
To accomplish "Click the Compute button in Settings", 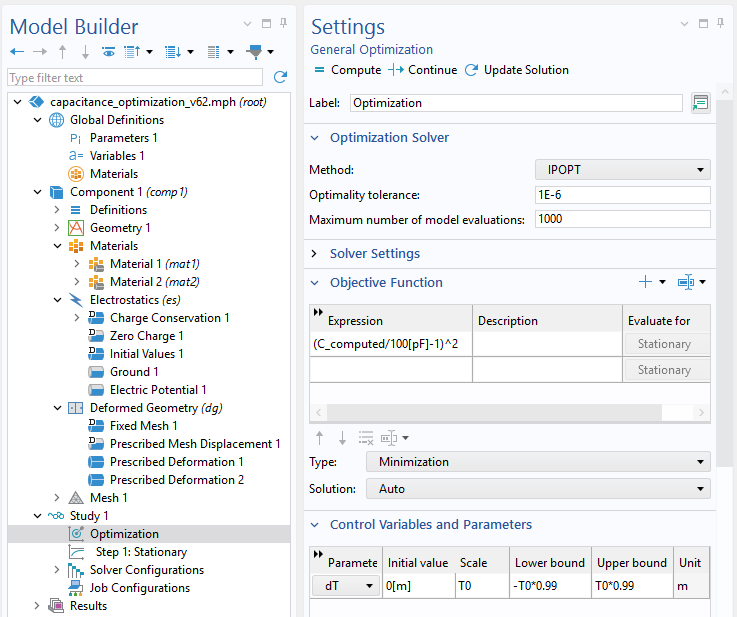I will point(347,70).
